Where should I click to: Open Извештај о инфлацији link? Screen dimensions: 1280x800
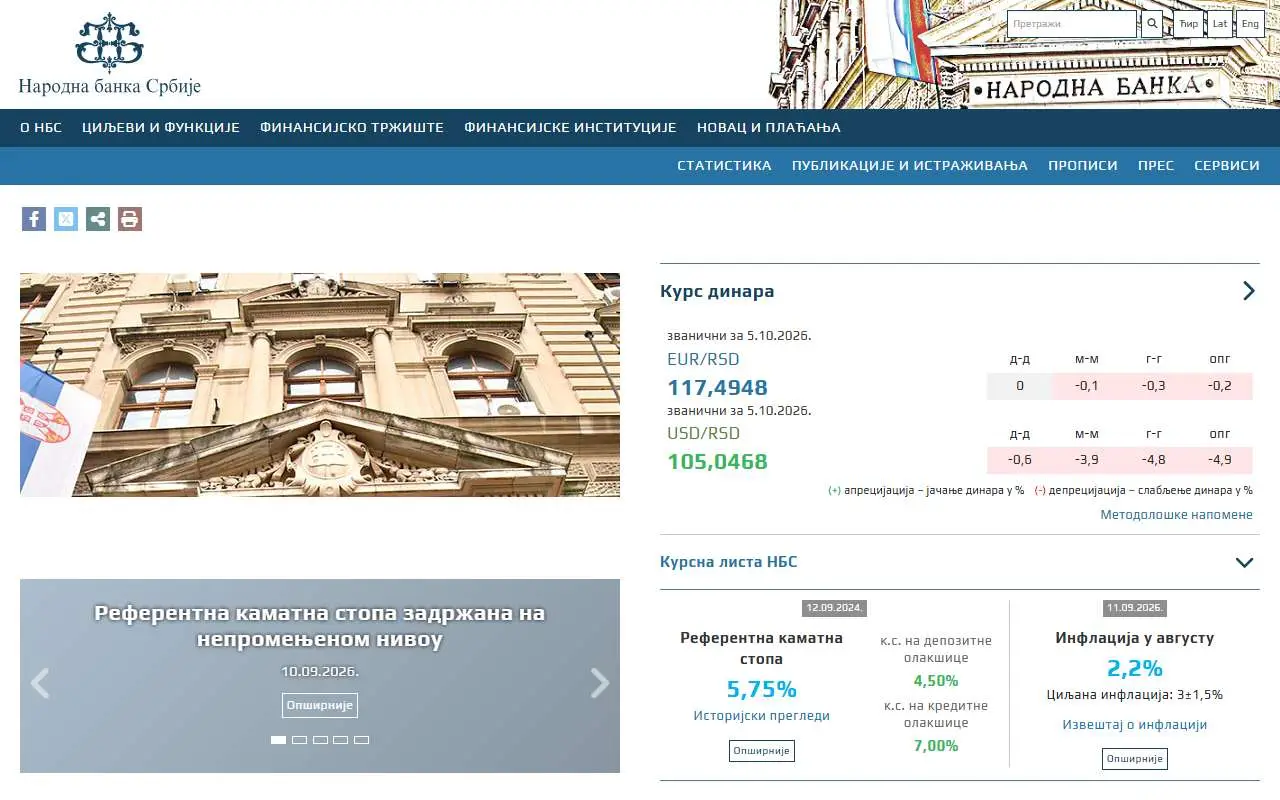(x=1135, y=725)
